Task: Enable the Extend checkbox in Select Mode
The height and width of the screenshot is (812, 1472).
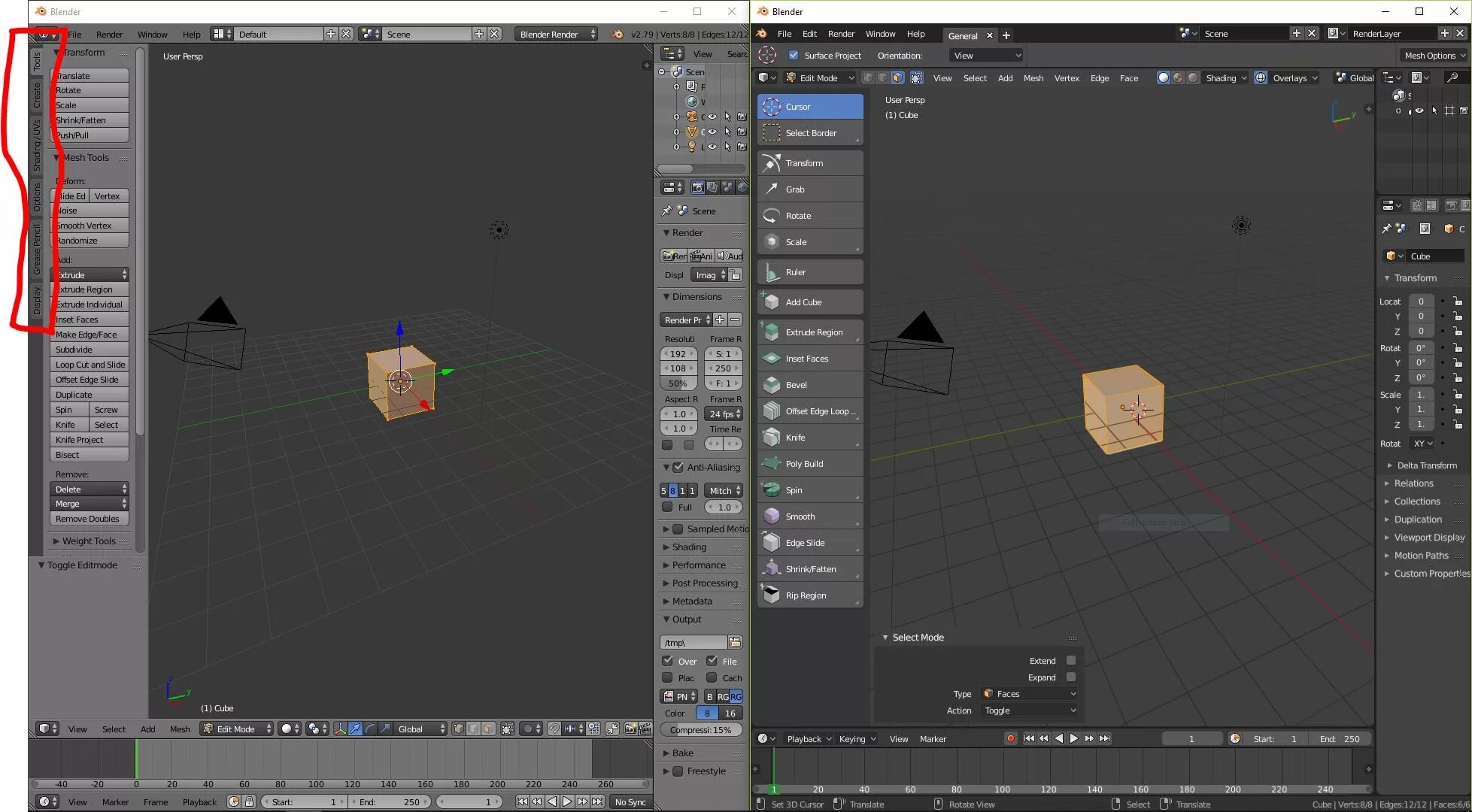Action: [x=1070, y=660]
